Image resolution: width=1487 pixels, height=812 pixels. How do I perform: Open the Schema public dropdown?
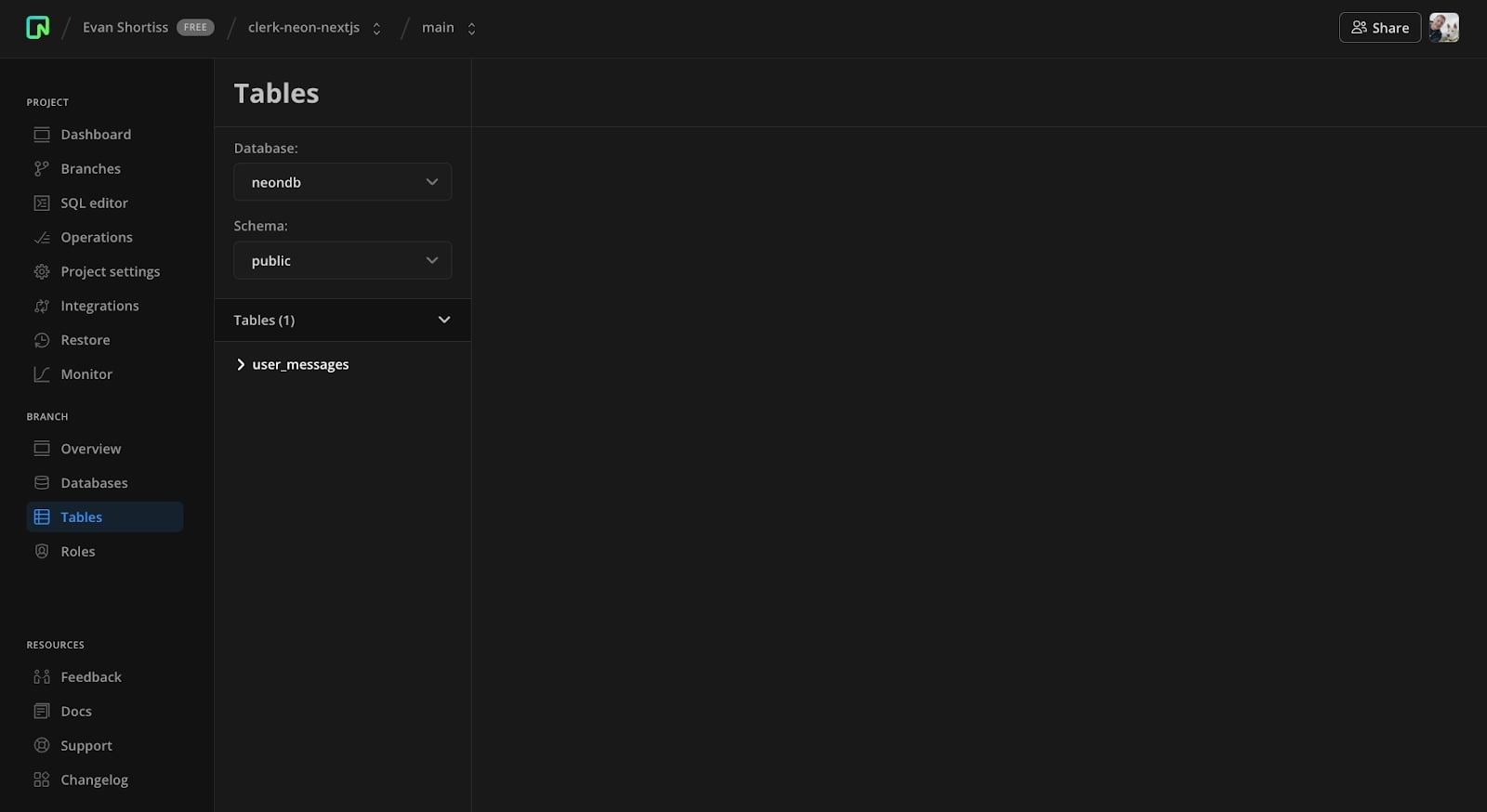coord(342,261)
